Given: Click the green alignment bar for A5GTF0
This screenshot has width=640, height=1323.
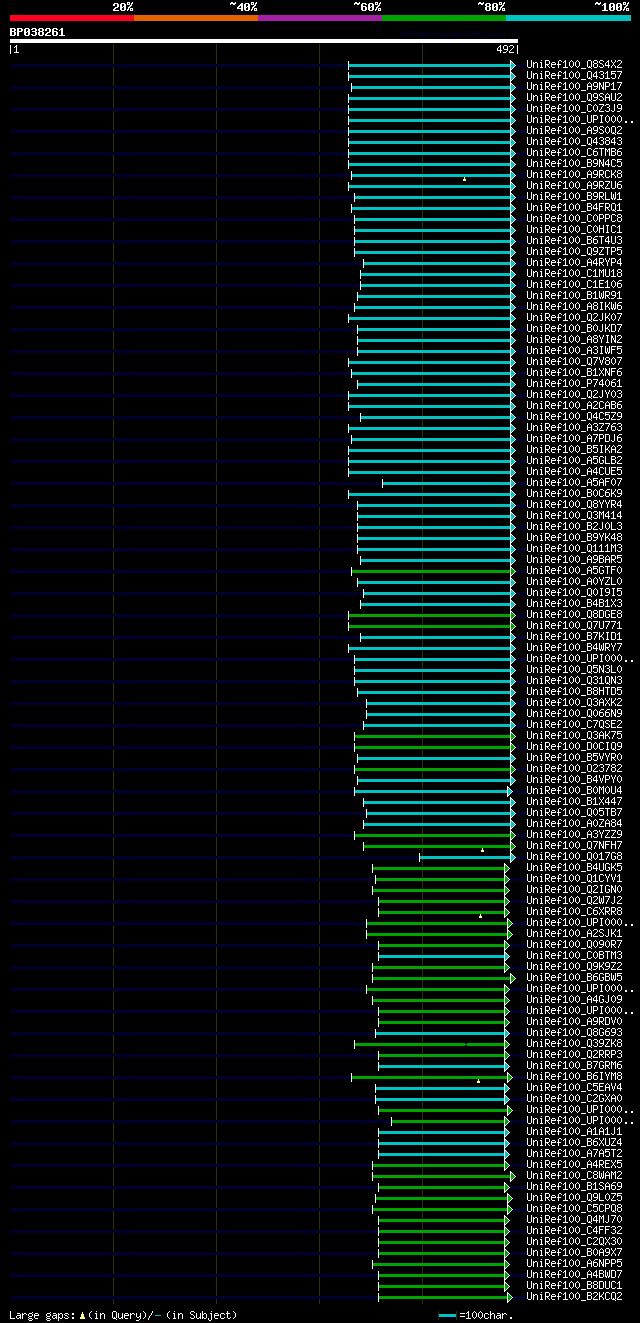Looking at the screenshot, I should [432, 570].
